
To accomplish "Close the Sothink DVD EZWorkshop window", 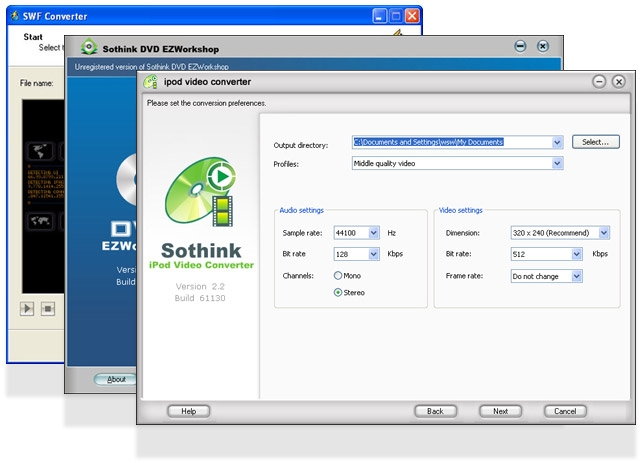I will click(543, 47).
